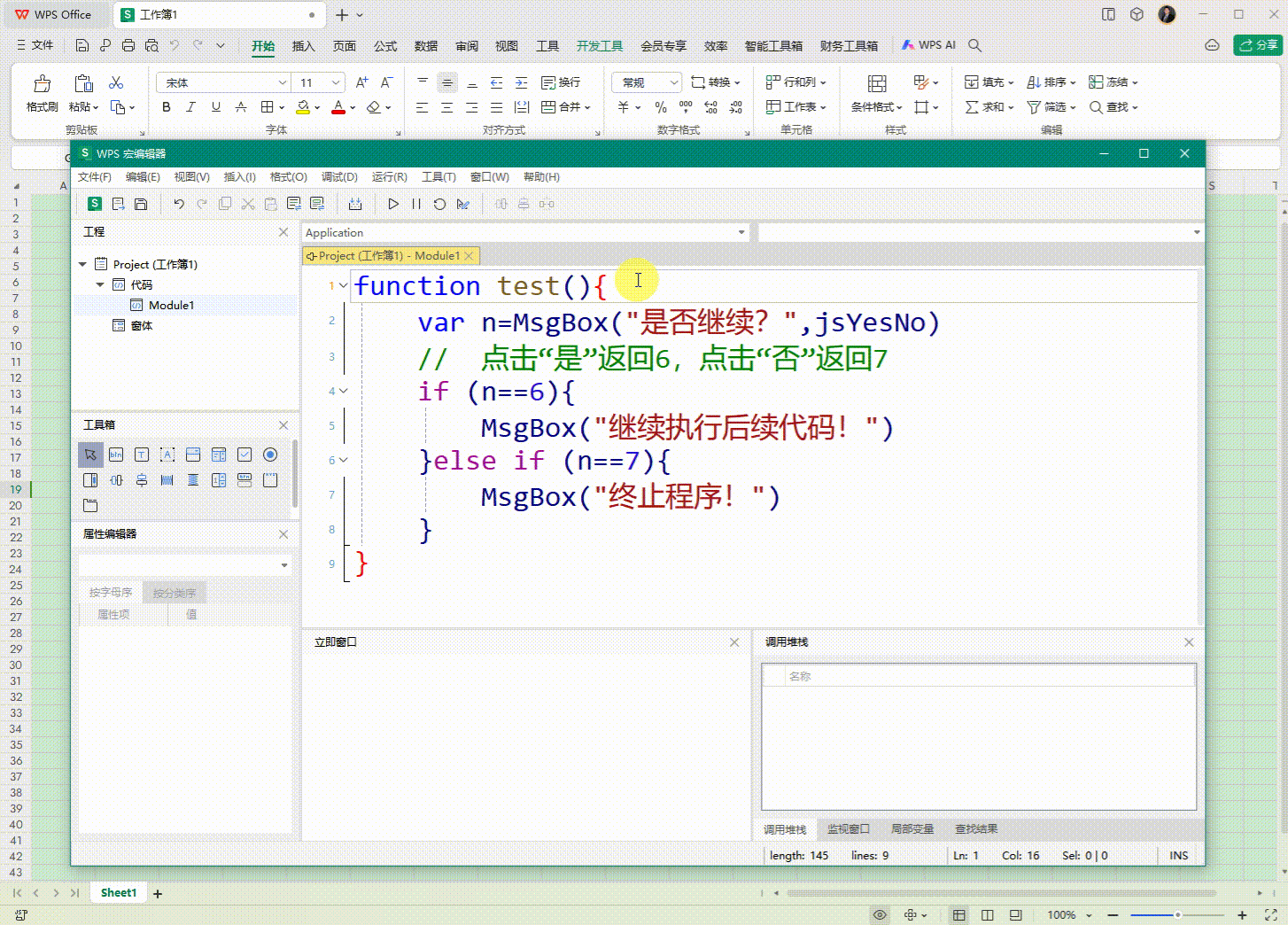This screenshot has height=925, width=1288.
Task: Cut selection with the scissors icon
Action: (116, 82)
